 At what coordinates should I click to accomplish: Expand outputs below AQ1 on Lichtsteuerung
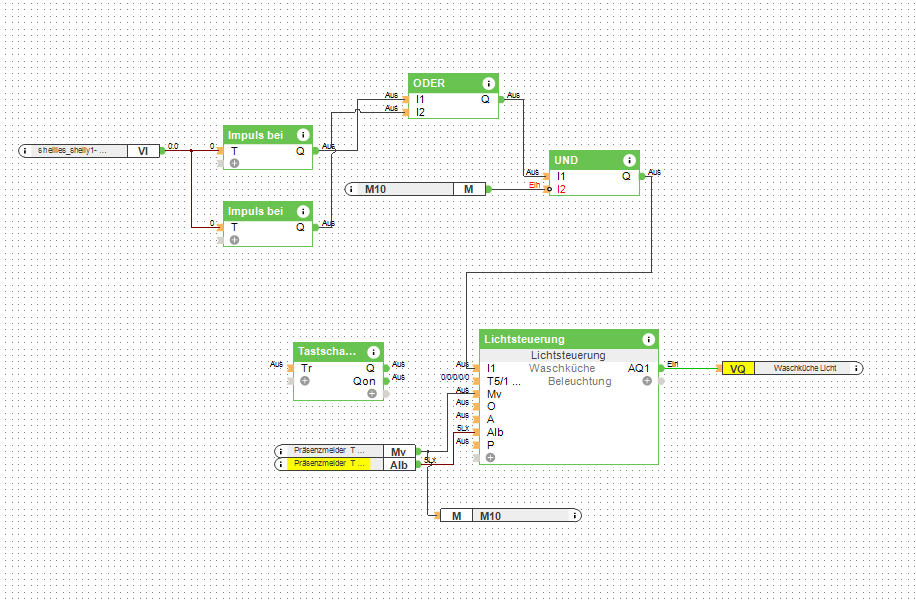pos(647,381)
